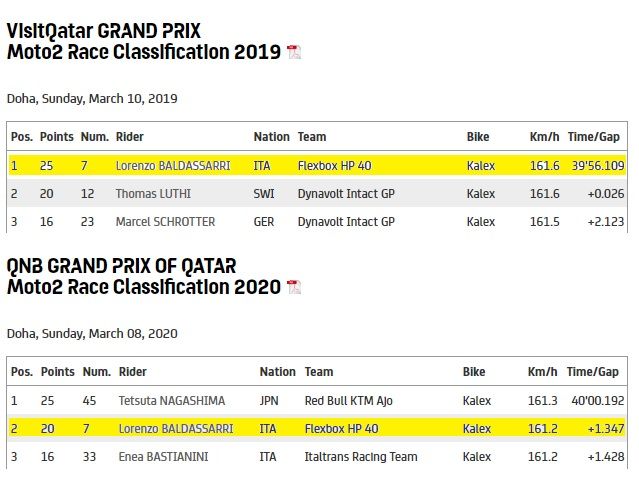This screenshot has height=487, width=639.
Task: Click the Points column header in 2020 table
Action: coord(57,372)
